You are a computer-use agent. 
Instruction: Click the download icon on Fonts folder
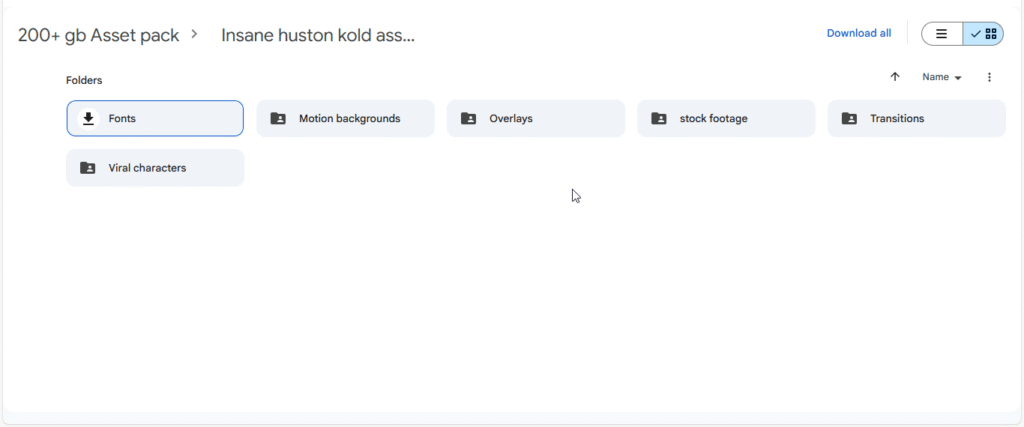point(88,118)
